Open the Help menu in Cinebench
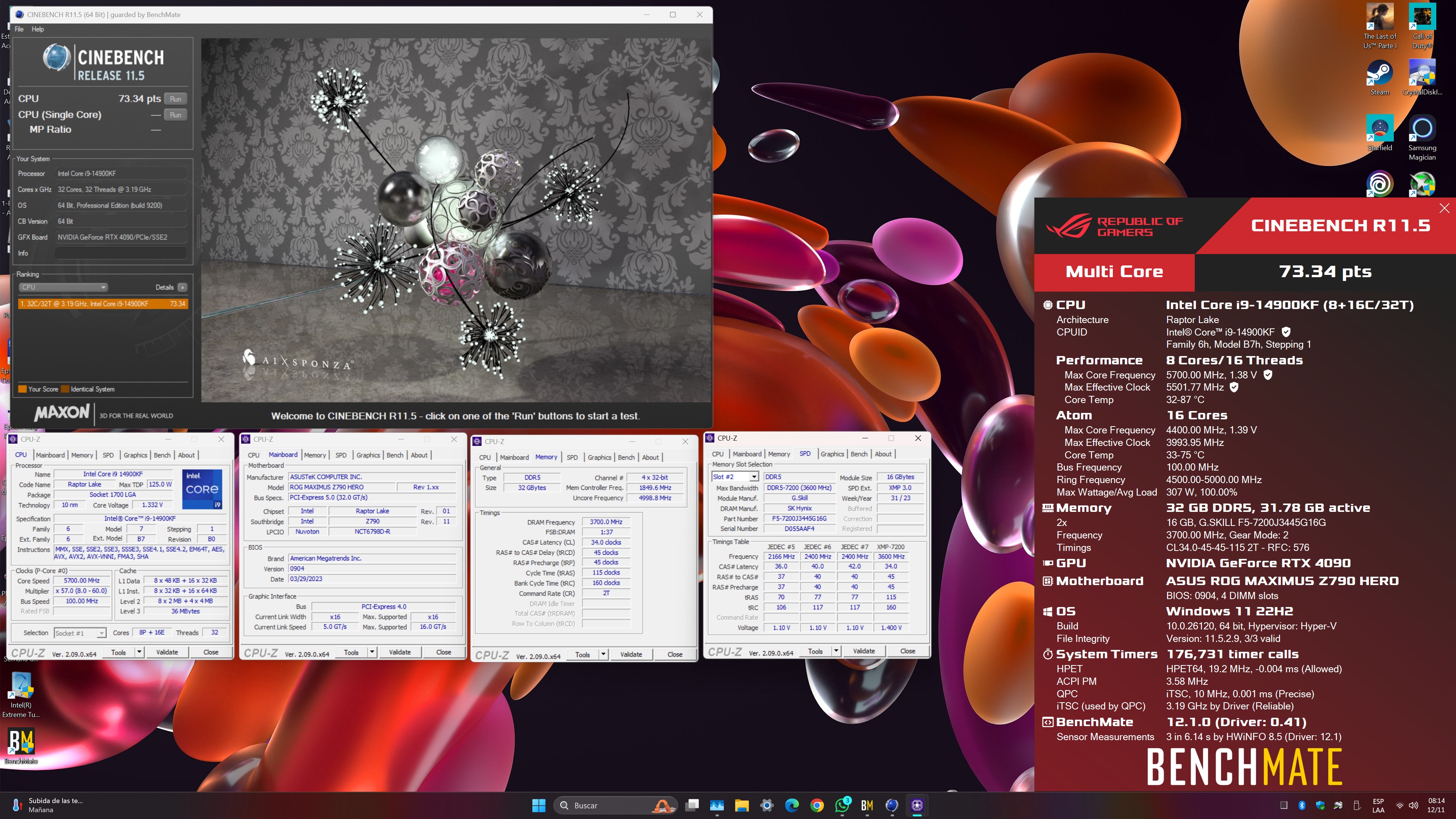The height and width of the screenshot is (819, 1456). [37, 29]
